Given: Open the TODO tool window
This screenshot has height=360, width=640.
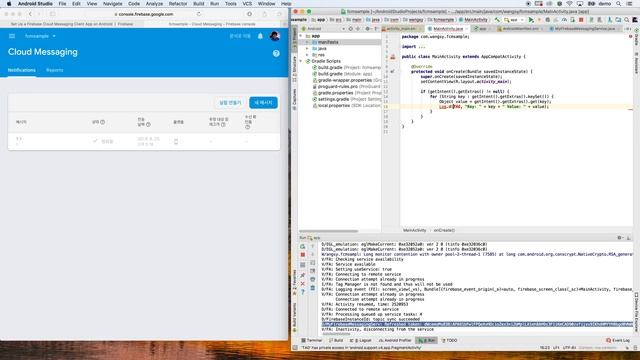Looking at the screenshot, I should [x=449, y=340].
